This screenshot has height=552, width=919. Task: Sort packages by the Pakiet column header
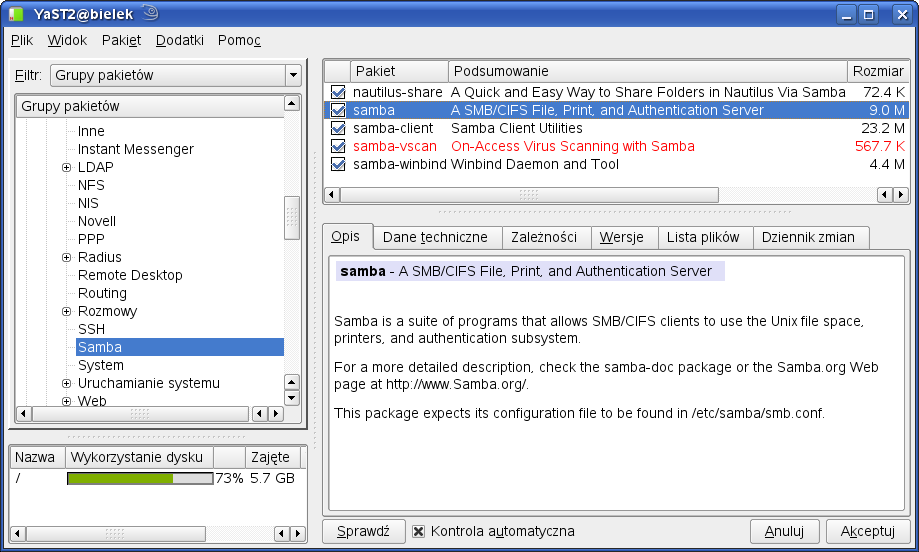[399, 71]
